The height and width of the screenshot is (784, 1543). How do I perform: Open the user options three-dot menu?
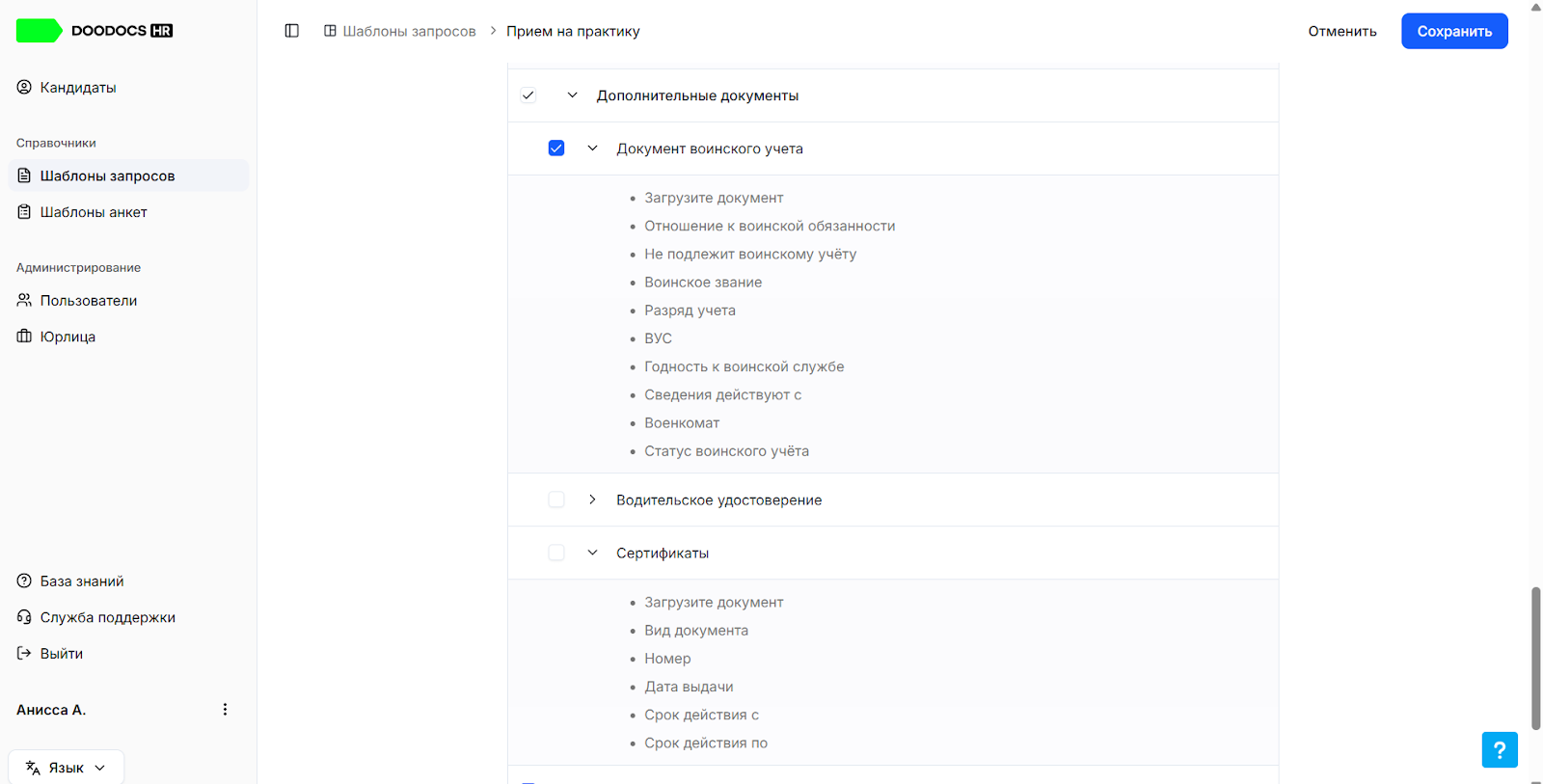point(225,710)
